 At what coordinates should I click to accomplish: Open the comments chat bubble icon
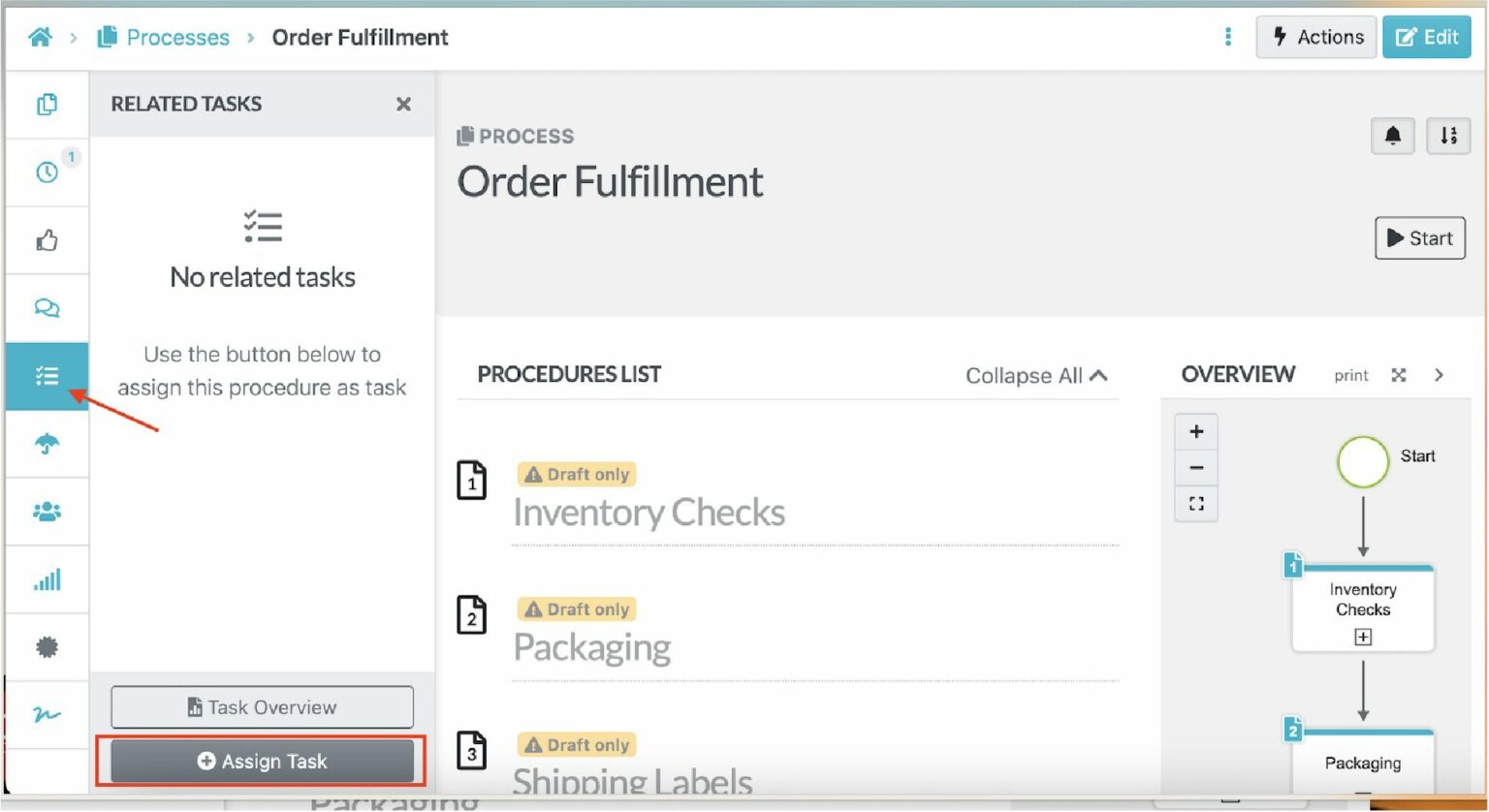click(x=47, y=308)
